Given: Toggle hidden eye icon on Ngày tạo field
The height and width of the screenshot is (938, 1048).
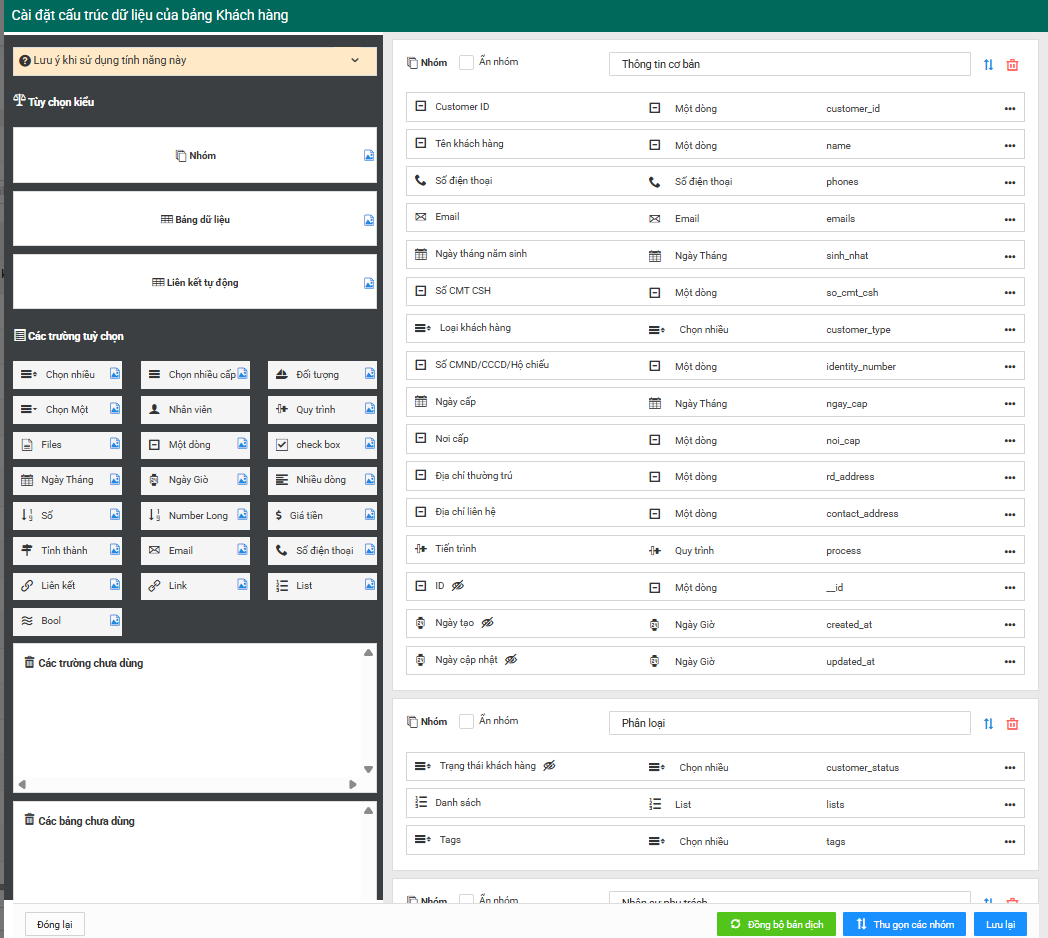Looking at the screenshot, I should 488,623.
